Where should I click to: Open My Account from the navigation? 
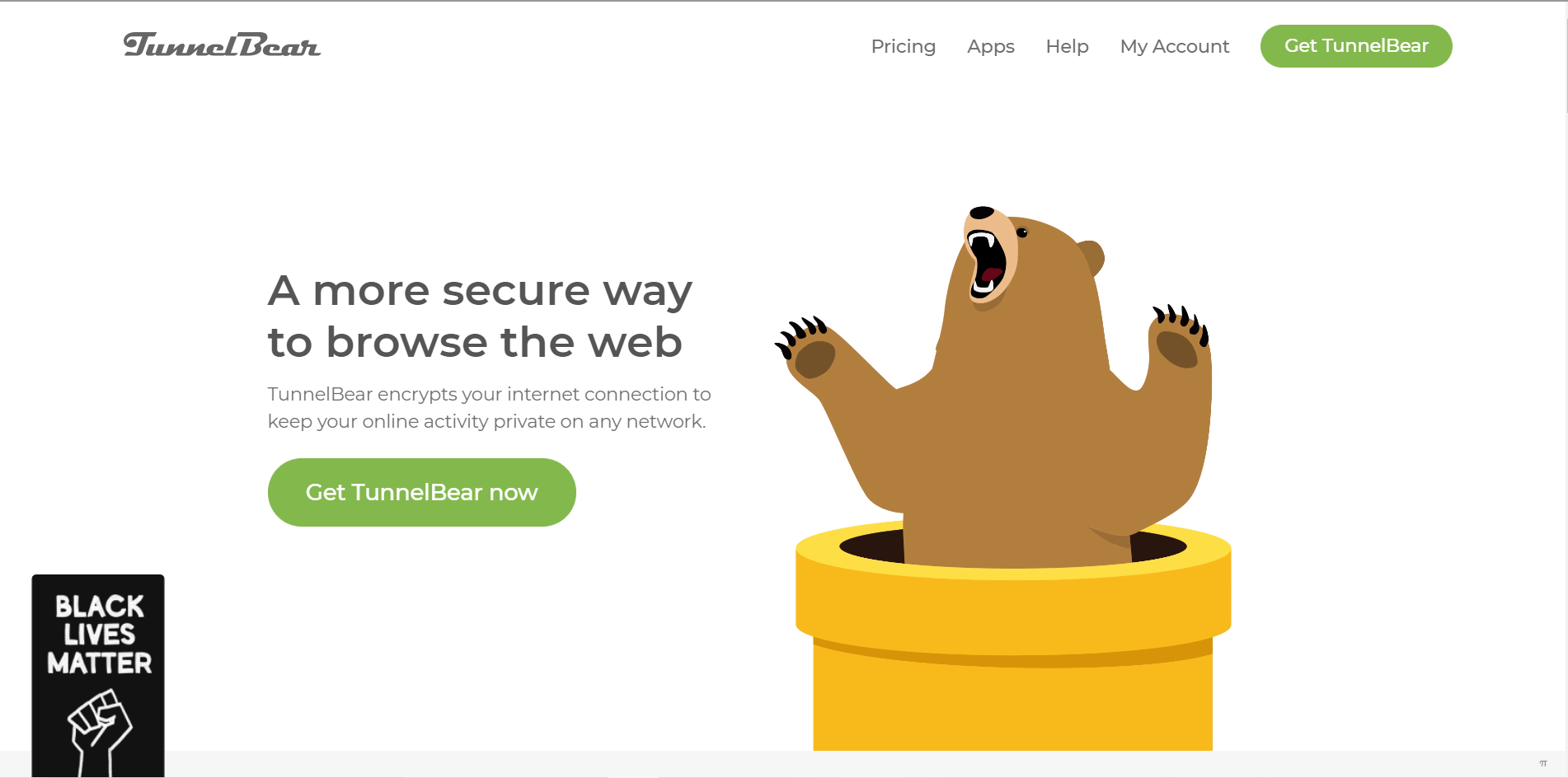point(1175,46)
